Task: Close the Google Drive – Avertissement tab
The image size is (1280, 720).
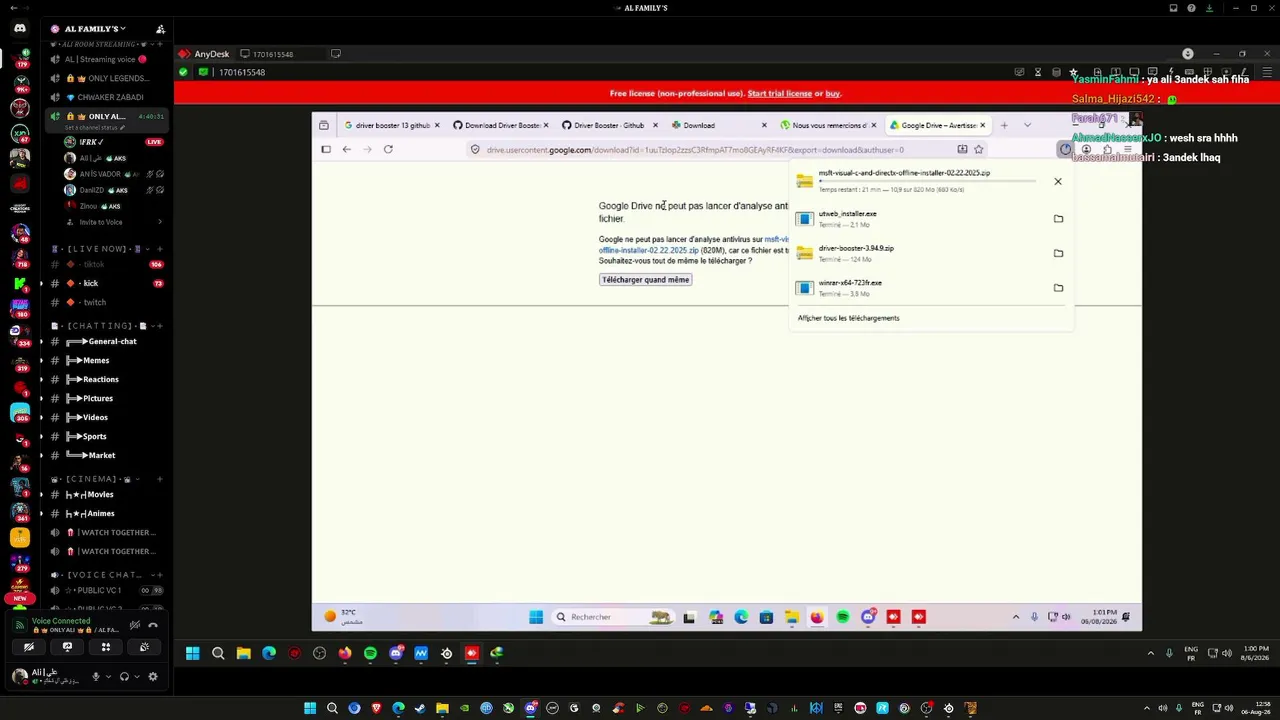Action: point(982,125)
